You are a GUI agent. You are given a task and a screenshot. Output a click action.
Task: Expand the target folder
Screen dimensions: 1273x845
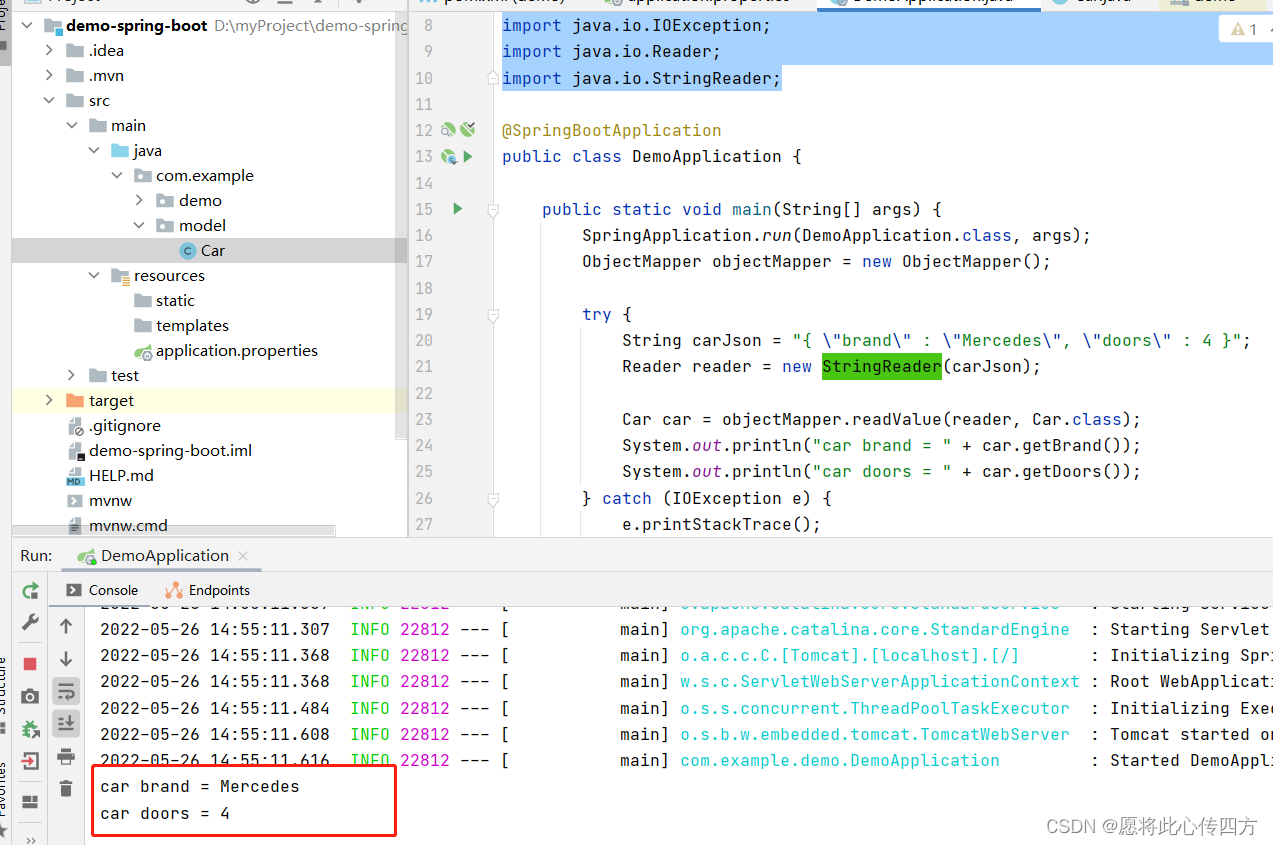pos(50,400)
